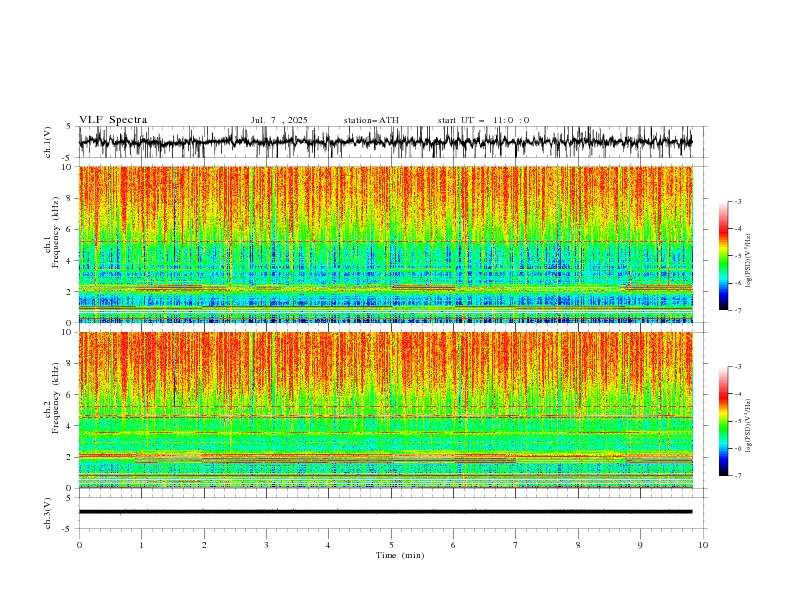Image resolution: width=792 pixels, height=612 pixels.
Task: Click the "ch.3(V)" axis label
Action: [x=48, y=513]
